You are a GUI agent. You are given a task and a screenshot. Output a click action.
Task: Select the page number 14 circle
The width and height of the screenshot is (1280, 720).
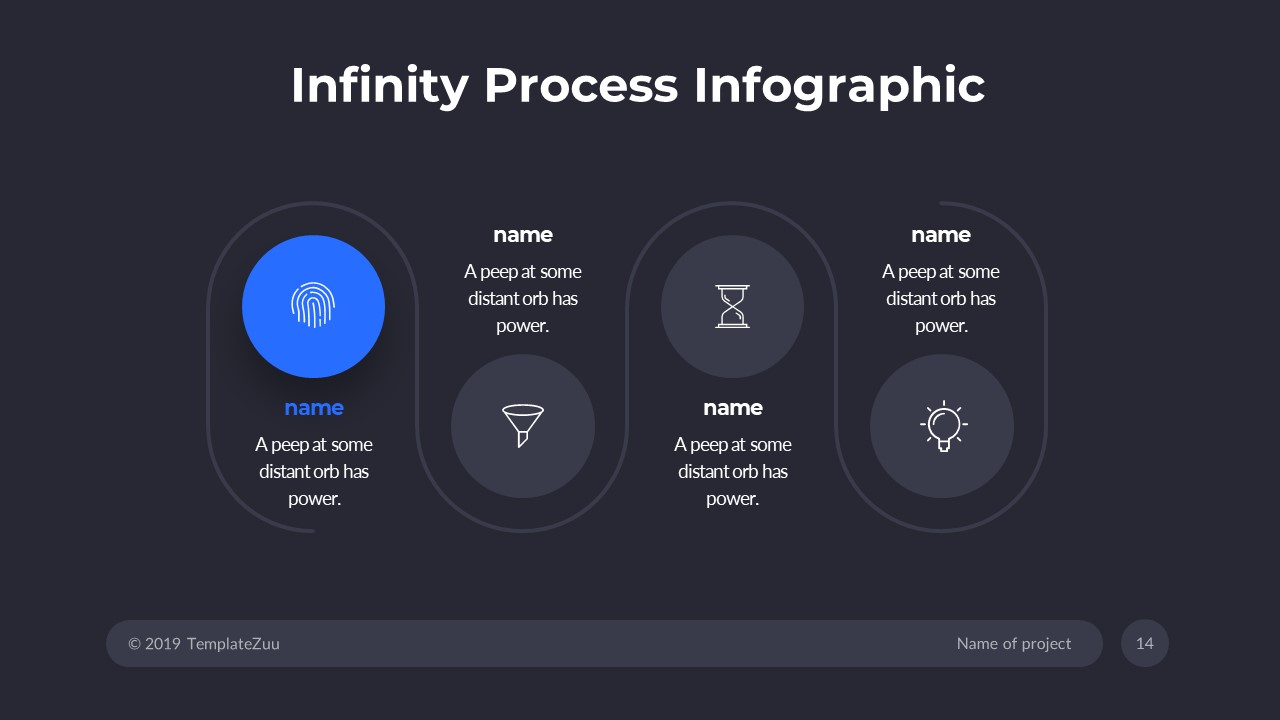coord(1144,643)
